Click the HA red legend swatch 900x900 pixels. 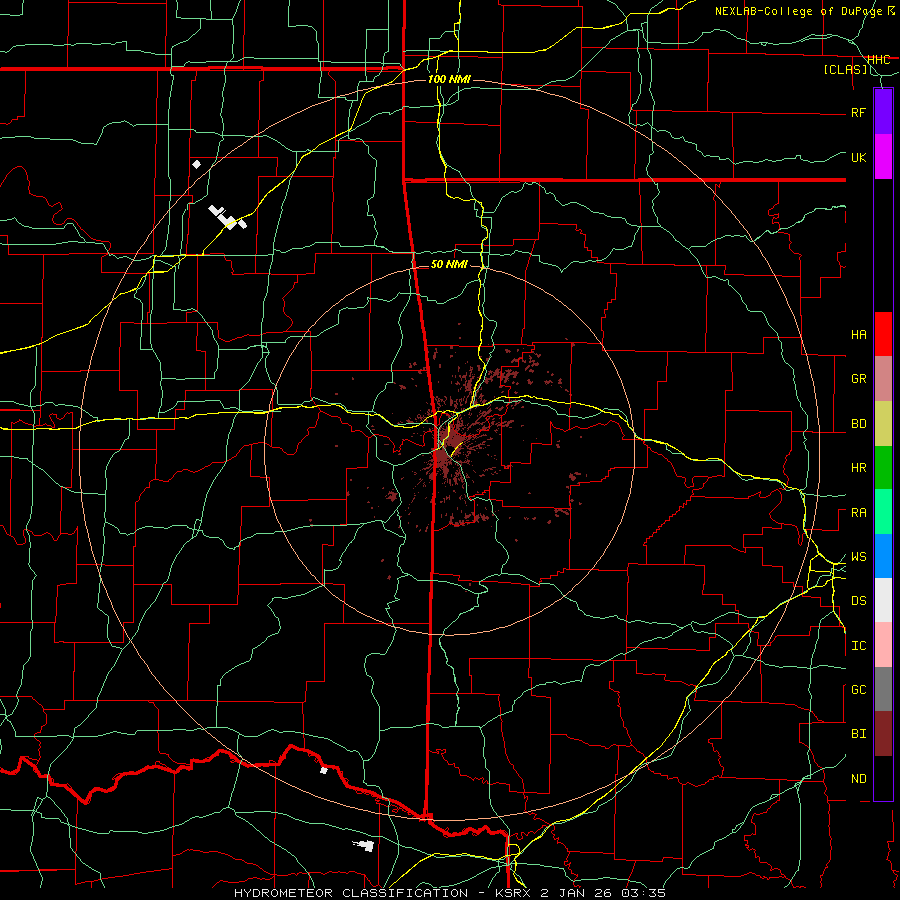point(883,334)
